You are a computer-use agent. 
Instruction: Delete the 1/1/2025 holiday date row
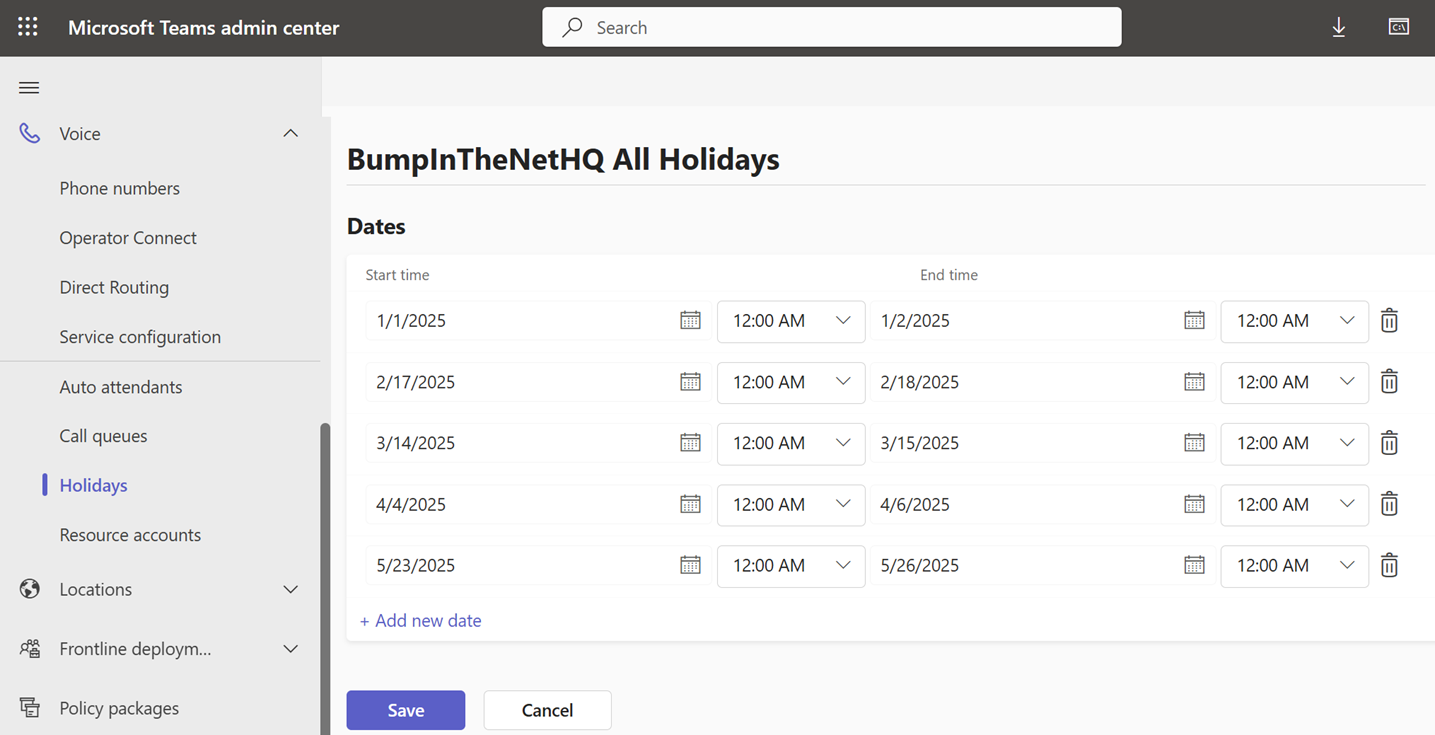(x=1389, y=321)
